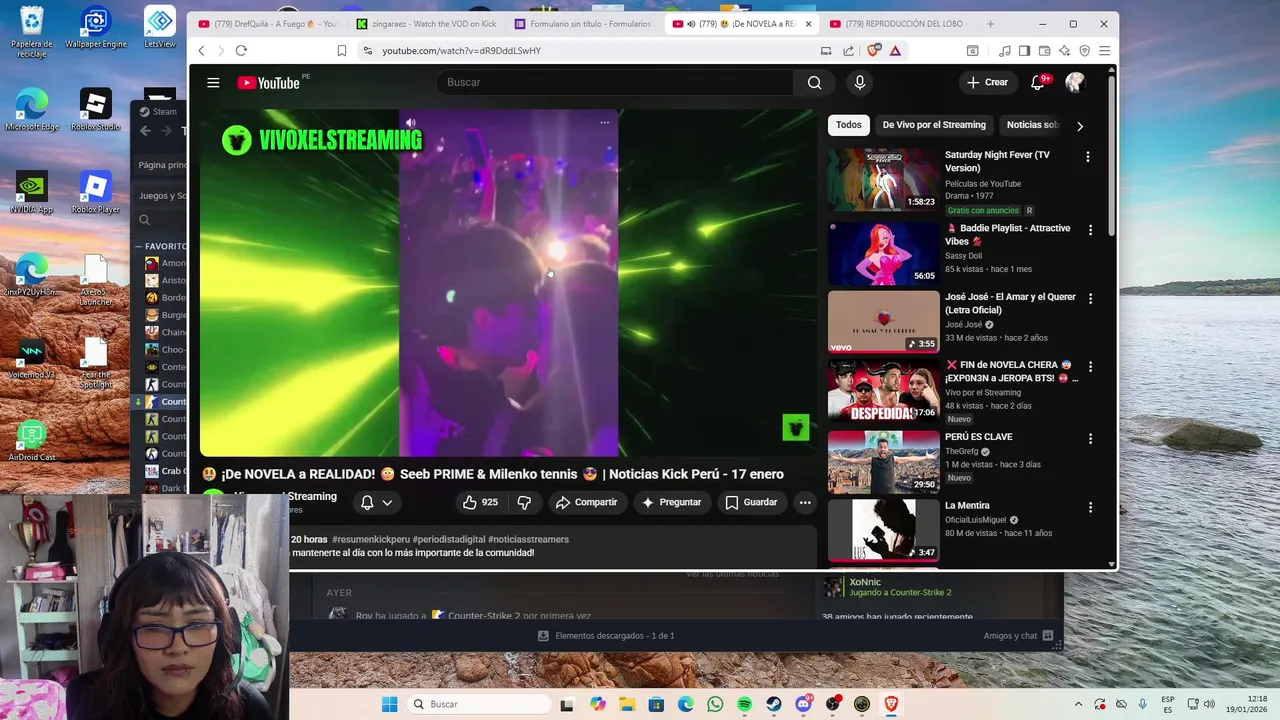The image size is (1280, 720).
Task: Open Saturday Night Fever thumbnail
Action: [x=883, y=180]
